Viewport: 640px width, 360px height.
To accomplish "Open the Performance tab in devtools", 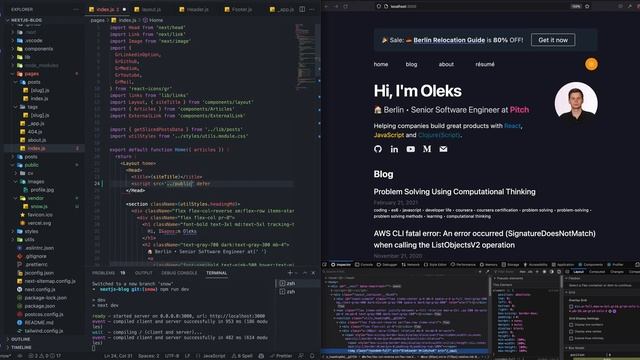I will (463, 264).
